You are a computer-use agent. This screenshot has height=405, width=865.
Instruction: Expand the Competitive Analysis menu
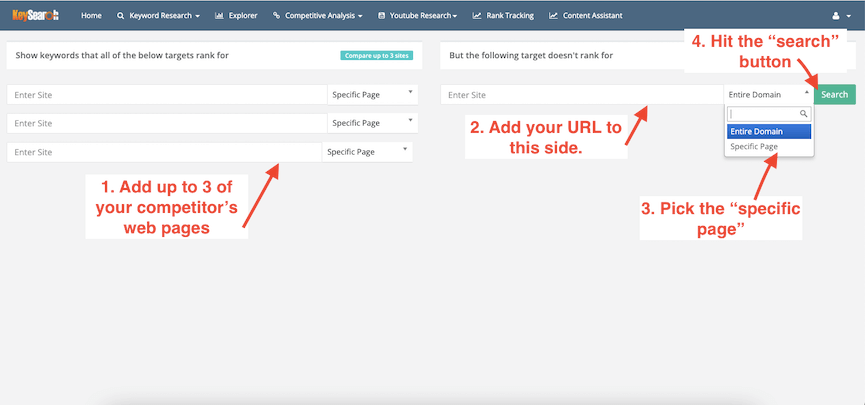click(318, 15)
